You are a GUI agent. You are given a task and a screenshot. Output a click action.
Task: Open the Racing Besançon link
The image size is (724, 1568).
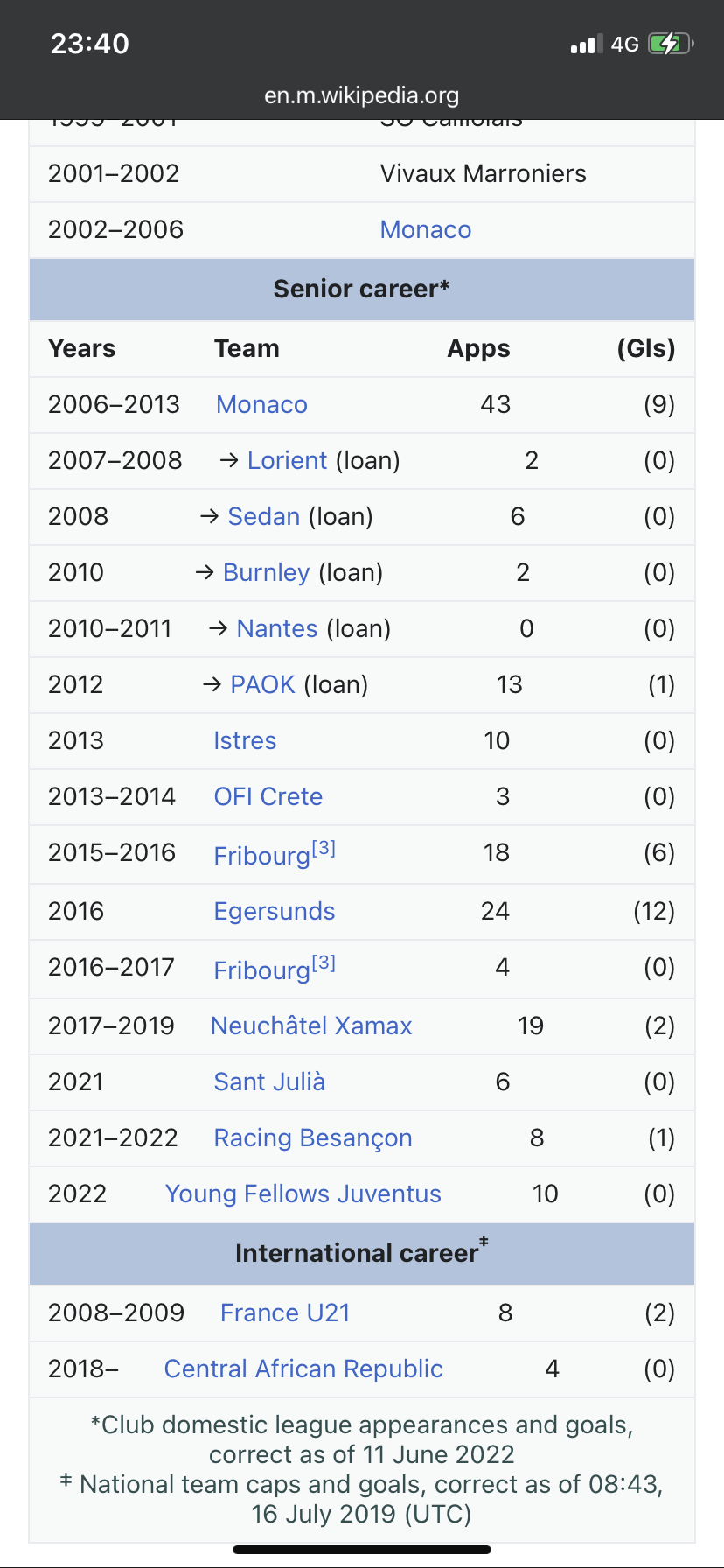pyautogui.click(x=313, y=1137)
